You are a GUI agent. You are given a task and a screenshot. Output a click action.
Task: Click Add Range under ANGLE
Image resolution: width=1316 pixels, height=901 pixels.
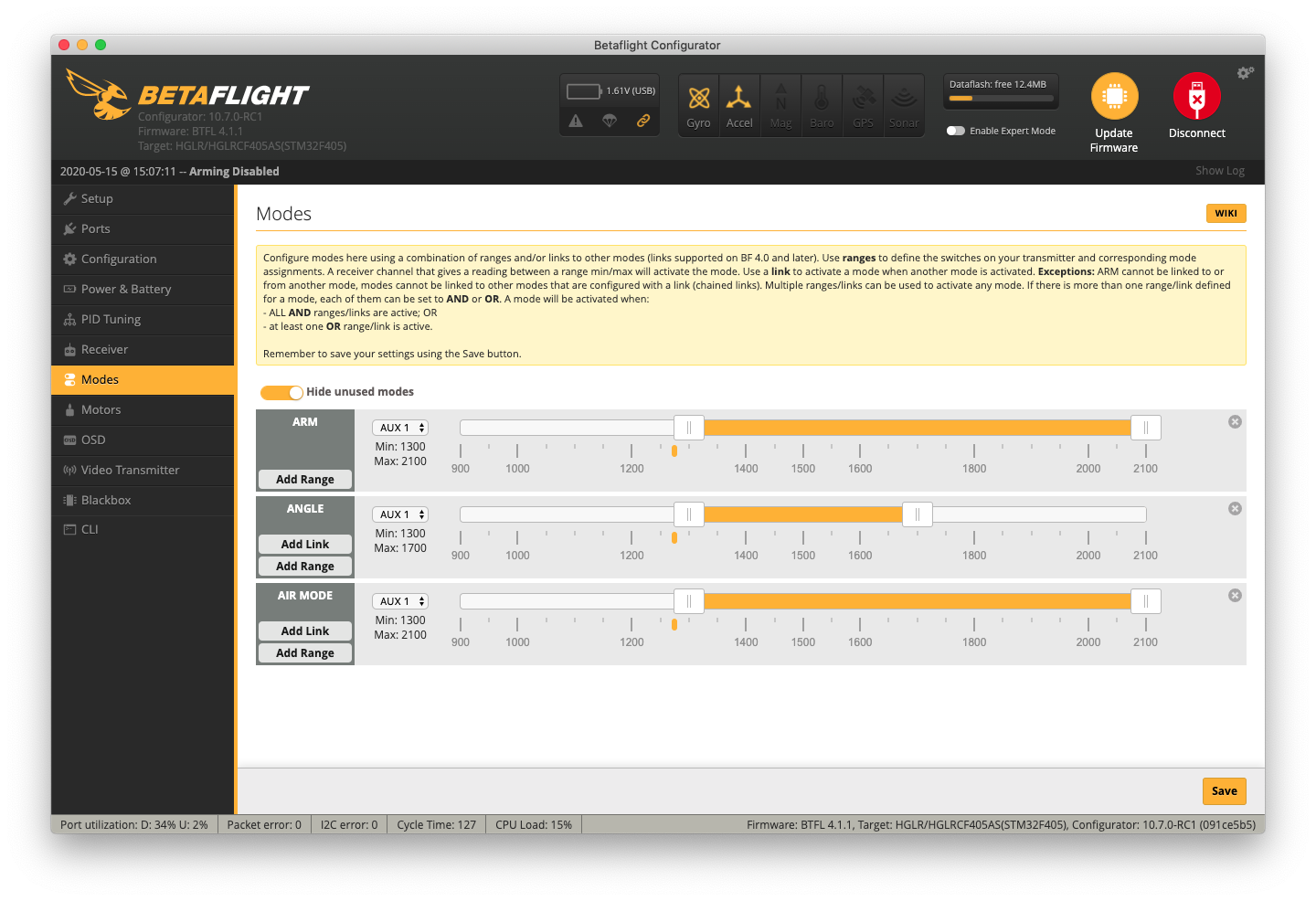pos(305,567)
